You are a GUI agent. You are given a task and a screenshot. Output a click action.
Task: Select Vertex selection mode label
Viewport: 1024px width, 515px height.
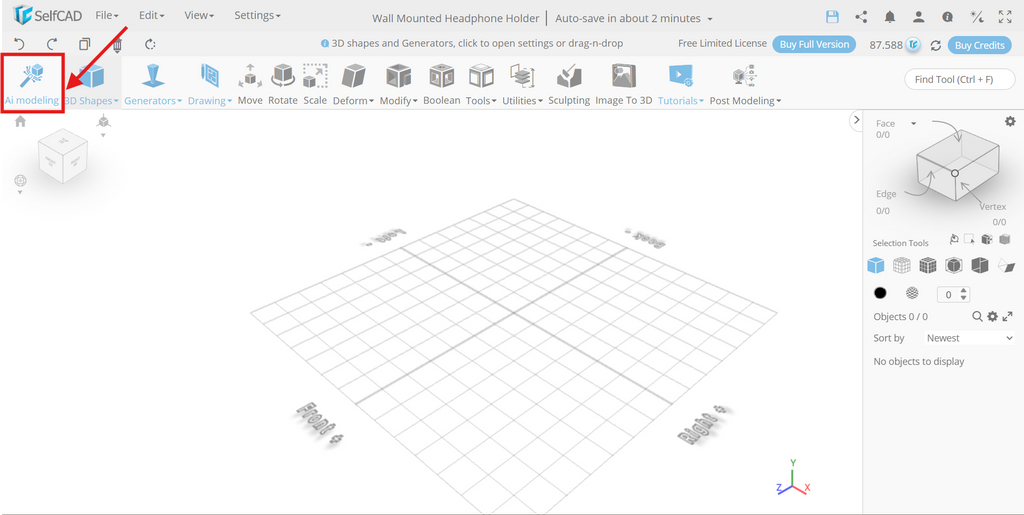pyautogui.click(x=993, y=206)
